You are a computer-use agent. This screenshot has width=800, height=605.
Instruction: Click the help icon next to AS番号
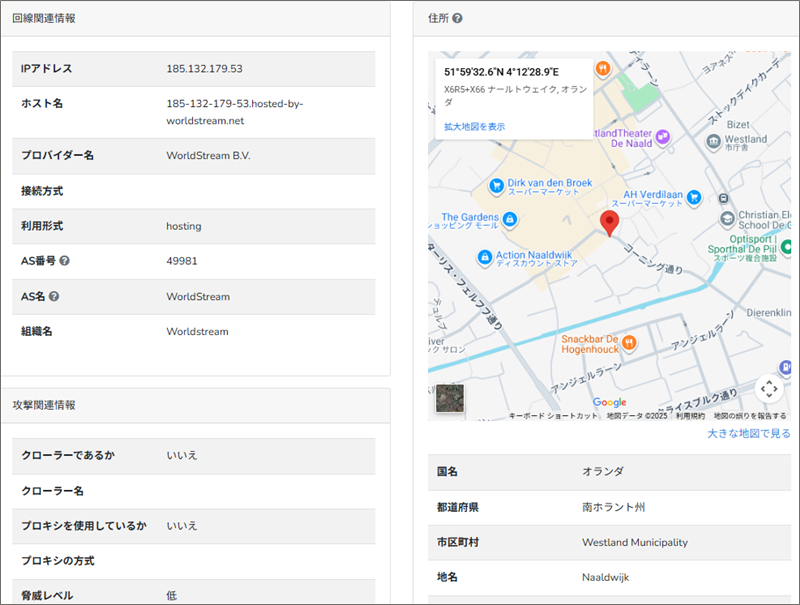[64, 261]
